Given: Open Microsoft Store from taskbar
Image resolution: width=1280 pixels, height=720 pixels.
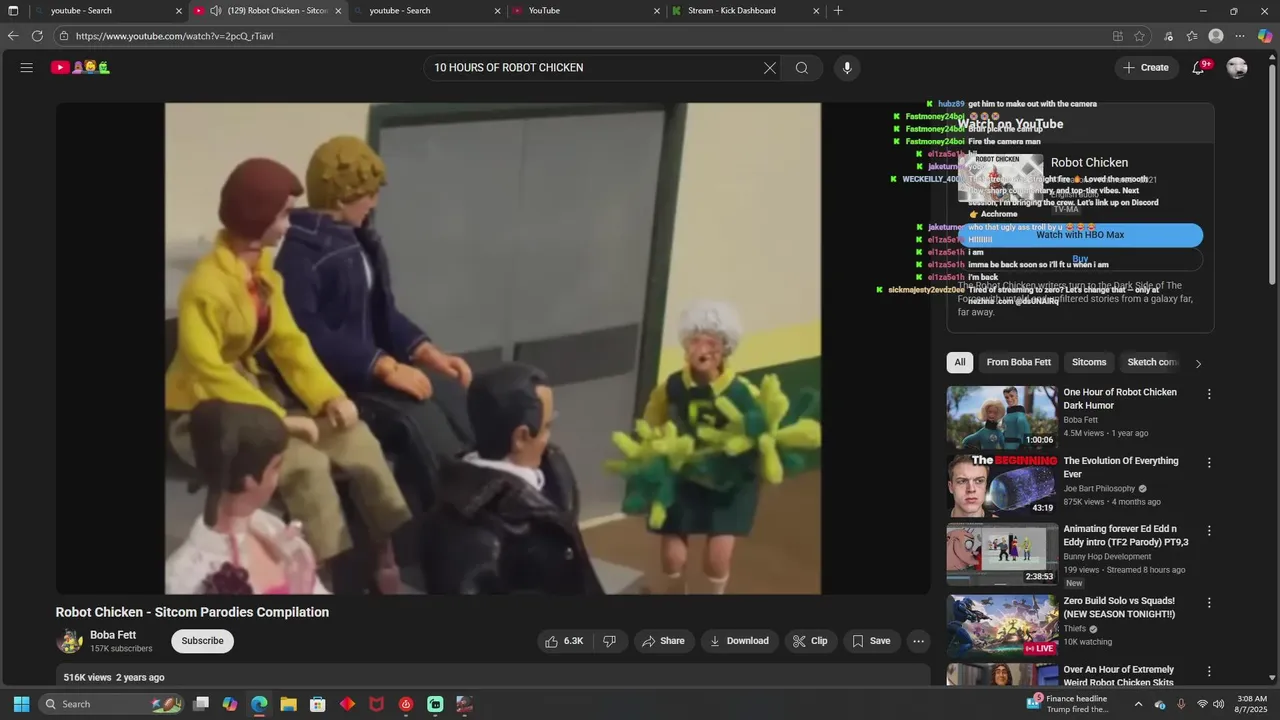Looking at the screenshot, I should [x=318, y=704].
